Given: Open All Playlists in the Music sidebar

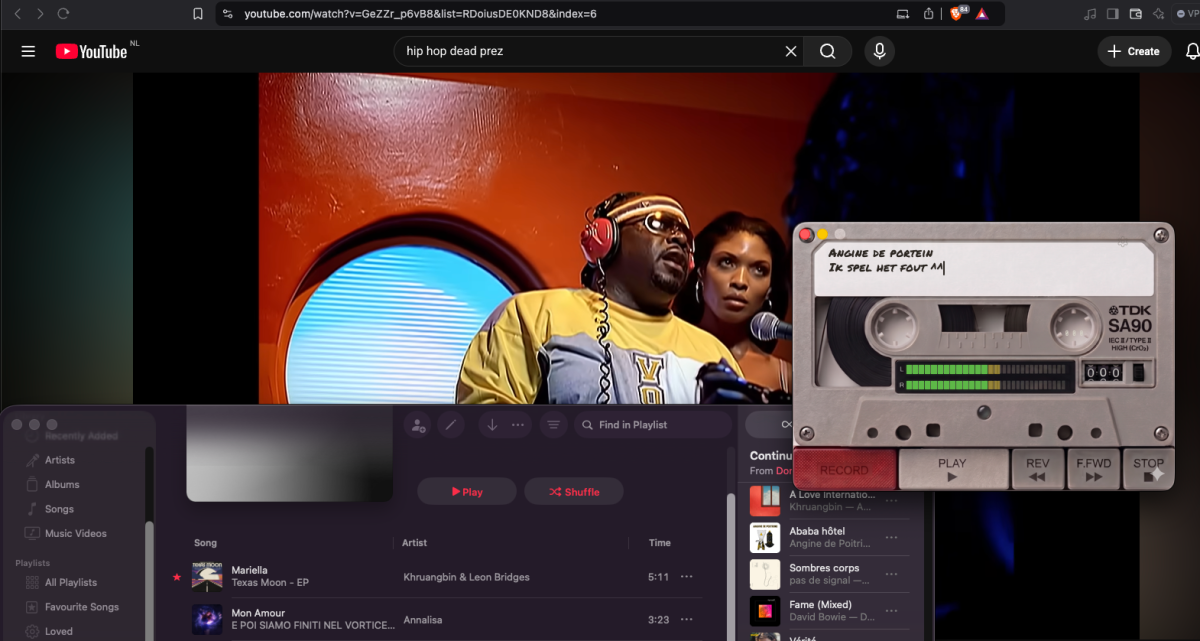Looking at the screenshot, I should [x=71, y=582].
